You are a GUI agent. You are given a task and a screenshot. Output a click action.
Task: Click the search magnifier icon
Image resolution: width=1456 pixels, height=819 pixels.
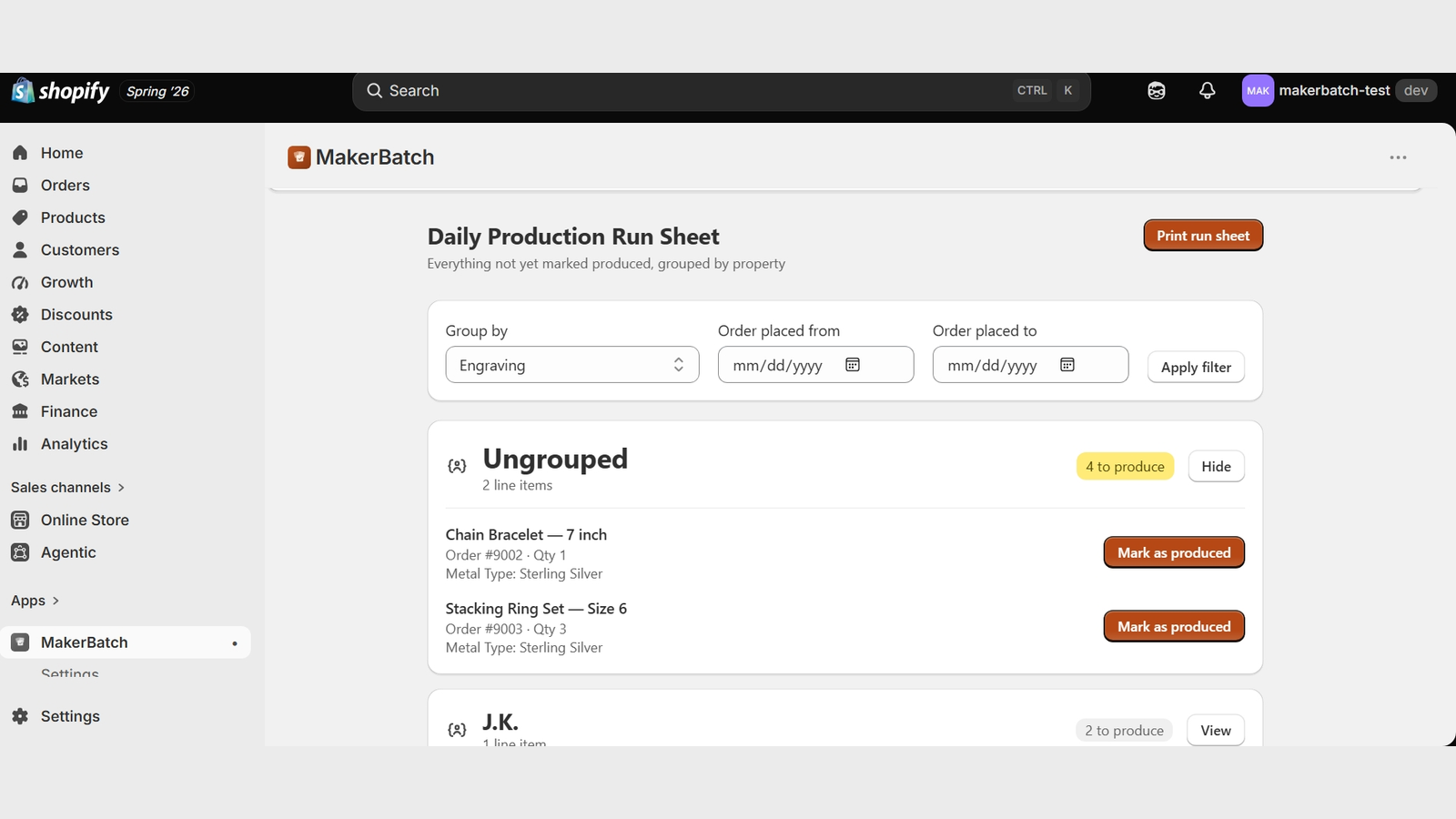374,91
